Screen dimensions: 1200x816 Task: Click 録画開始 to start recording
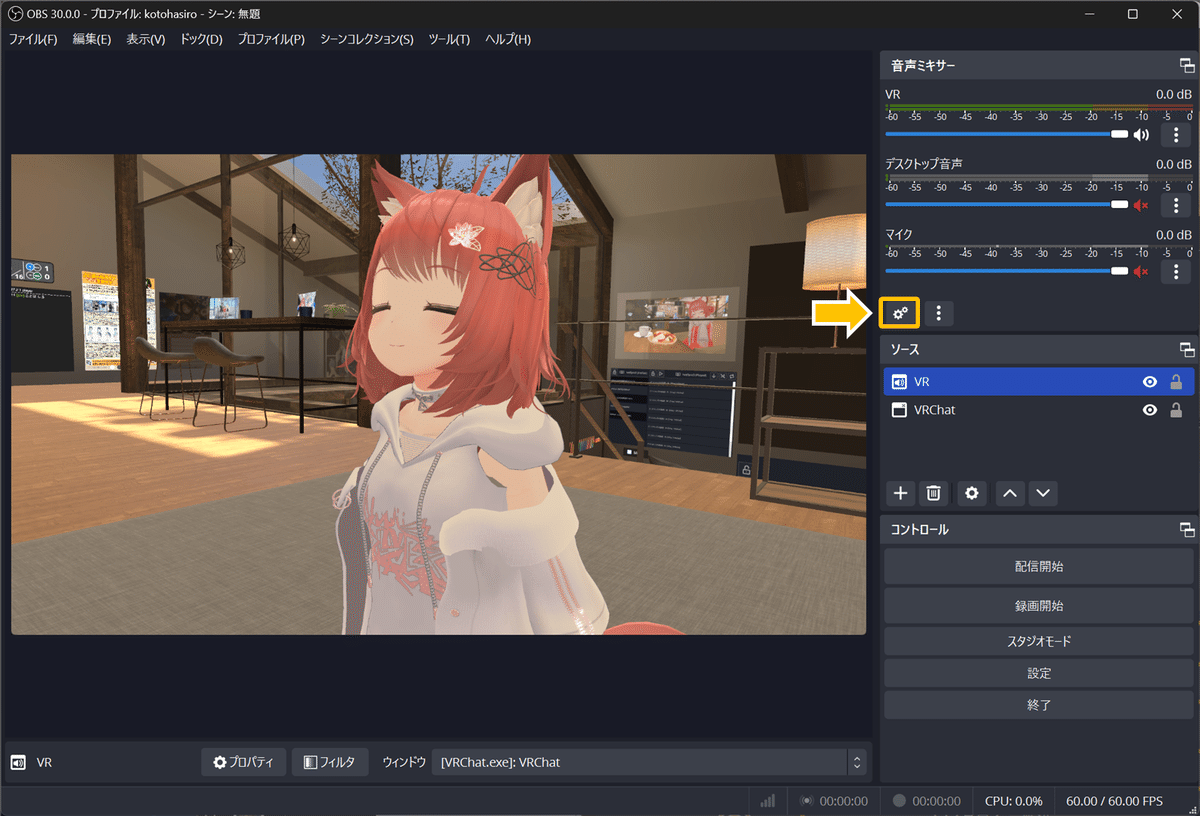(1039, 606)
